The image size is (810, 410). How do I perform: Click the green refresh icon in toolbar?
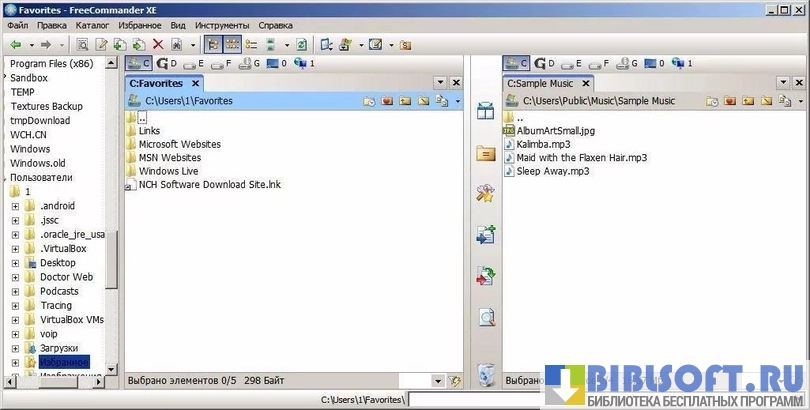[301, 45]
